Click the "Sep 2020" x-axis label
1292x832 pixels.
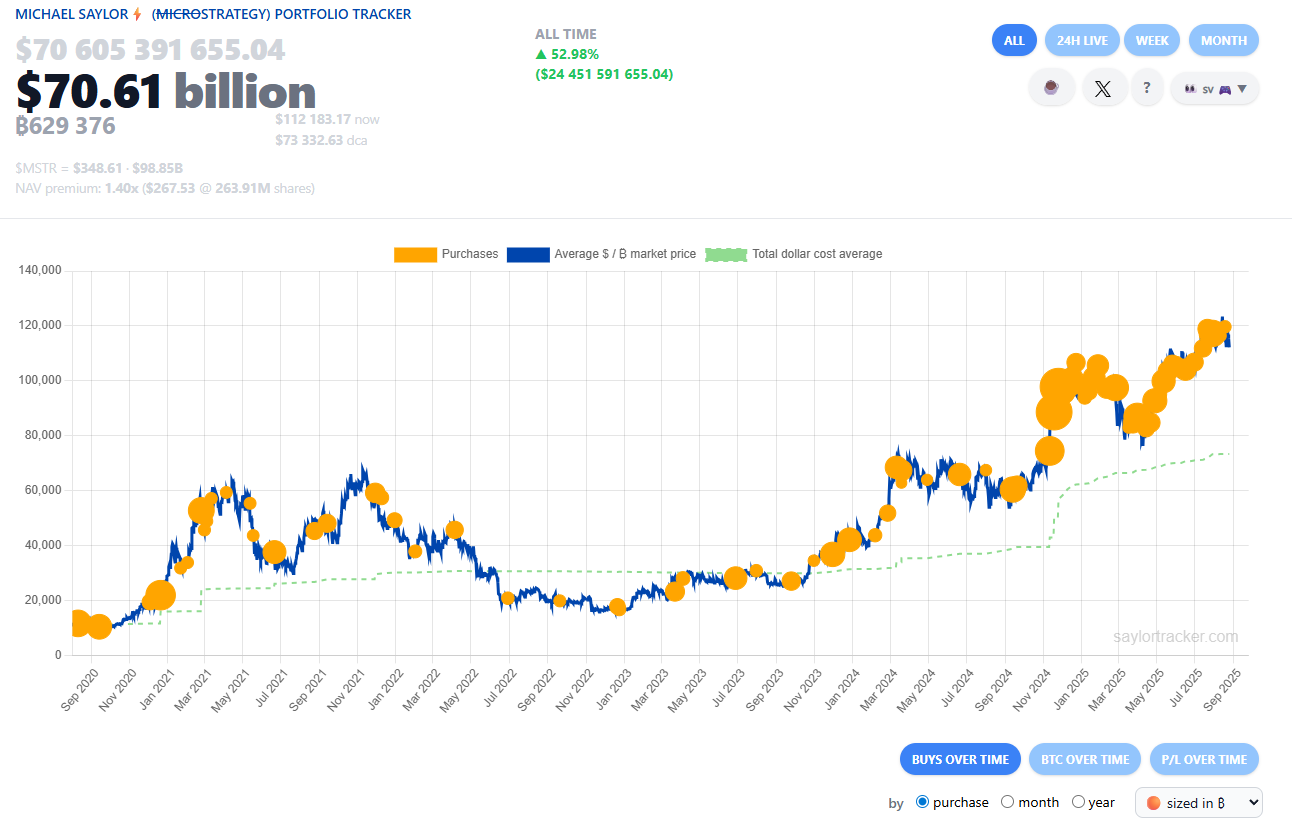pyautogui.click(x=78, y=689)
